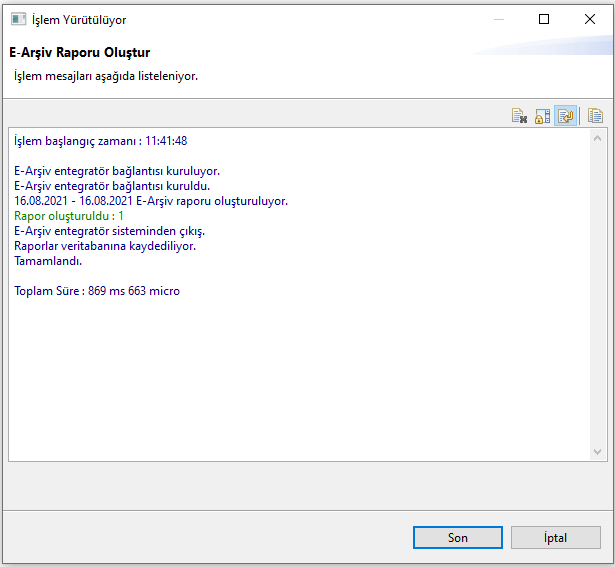Maximize the İşlem Yürütülüyor window

544,19
